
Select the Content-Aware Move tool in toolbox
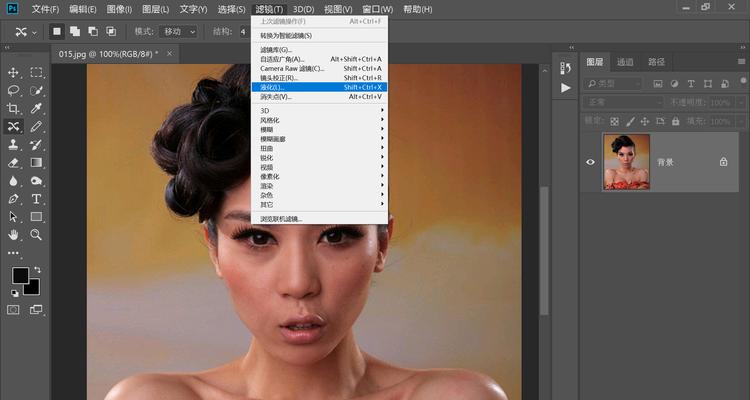(13, 126)
